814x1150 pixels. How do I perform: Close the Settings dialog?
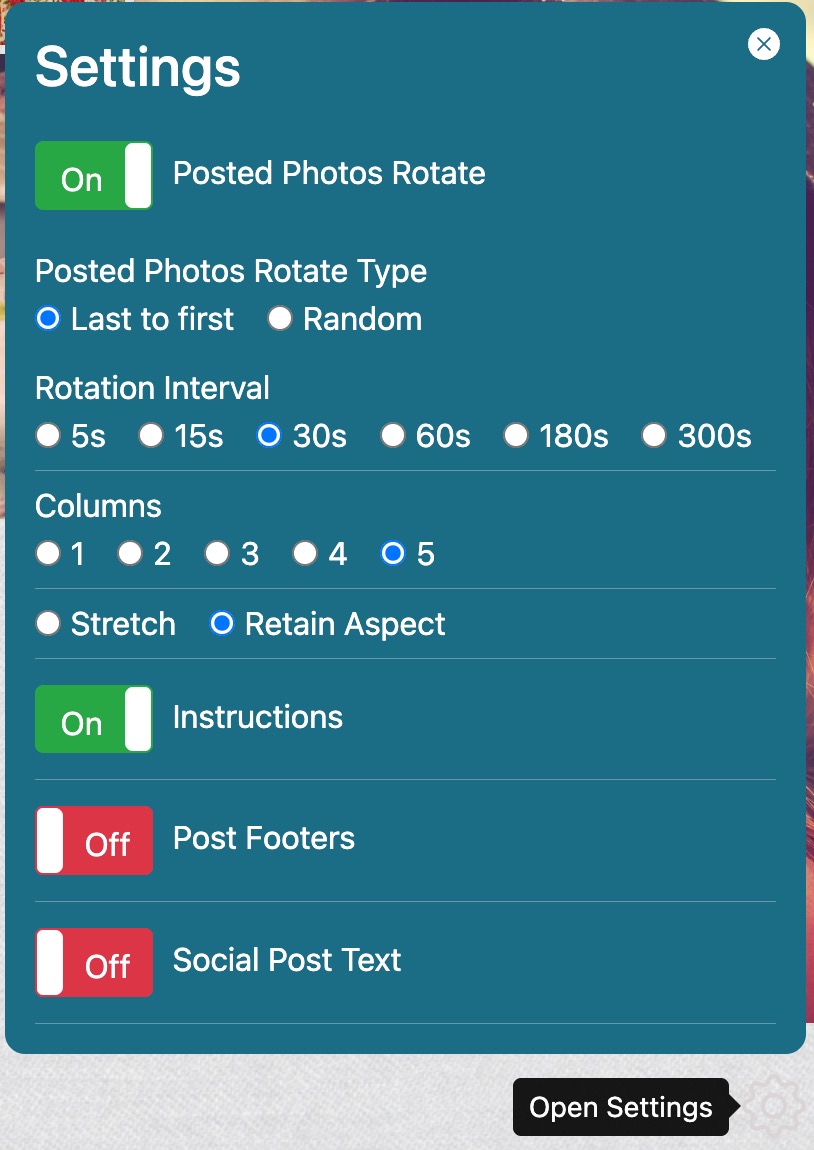pos(763,44)
